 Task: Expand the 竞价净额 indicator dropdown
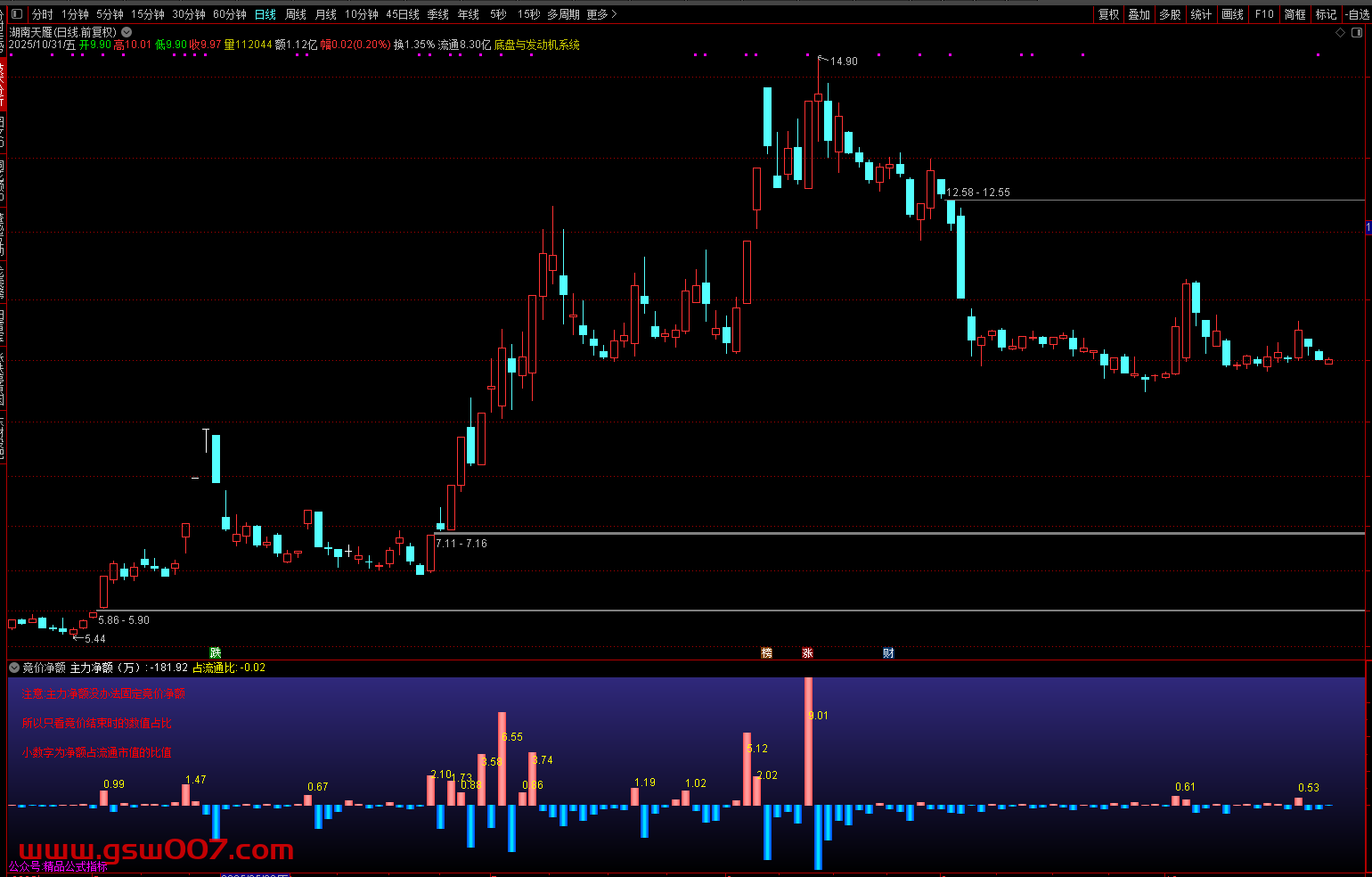pos(14,668)
